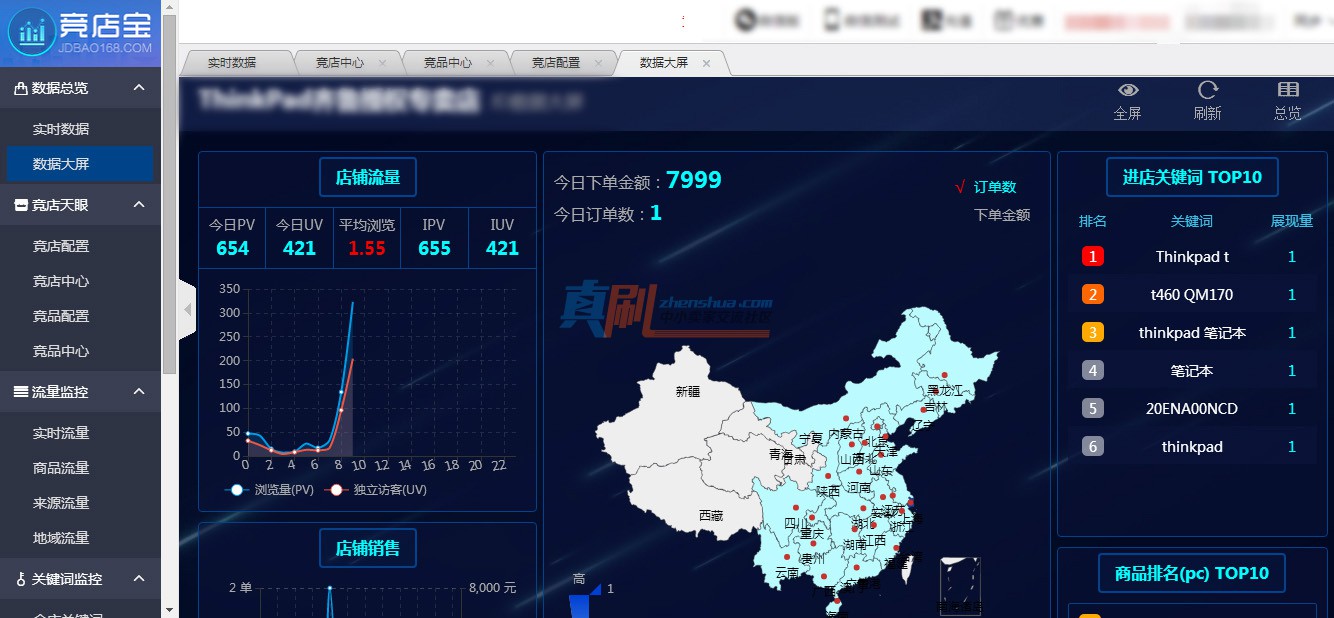Click the 进店关键词 TOP10 title button

click(1192, 177)
